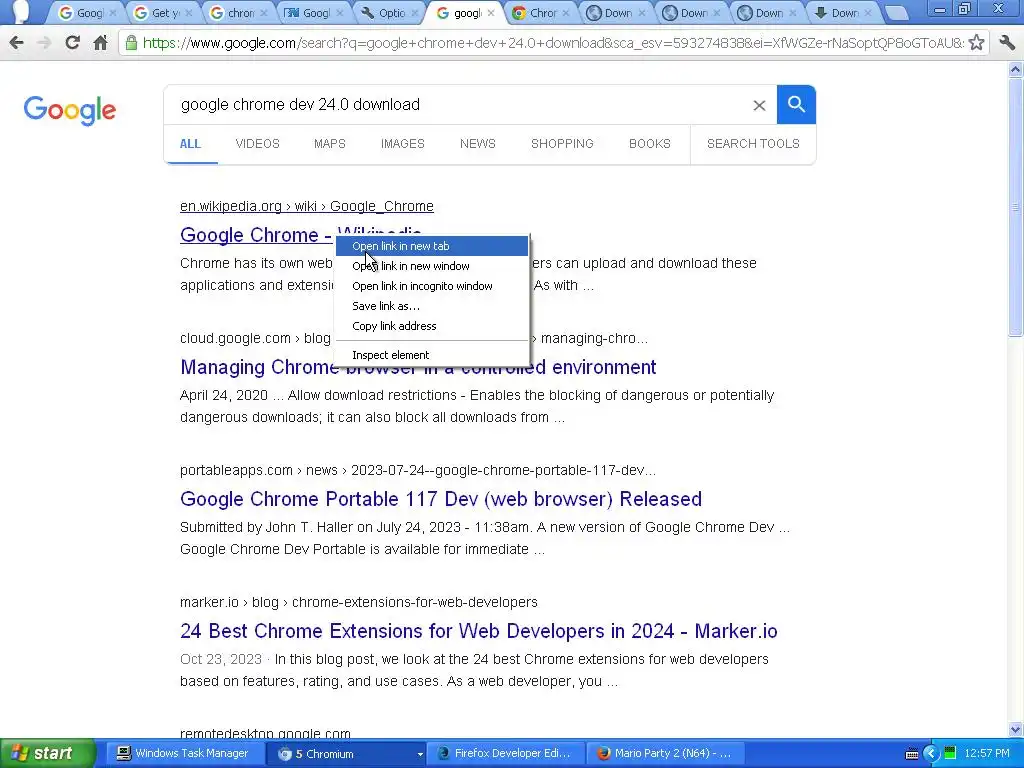Click scrollbar up arrow at top right
This screenshot has width=1024, height=768.
click(1016, 69)
